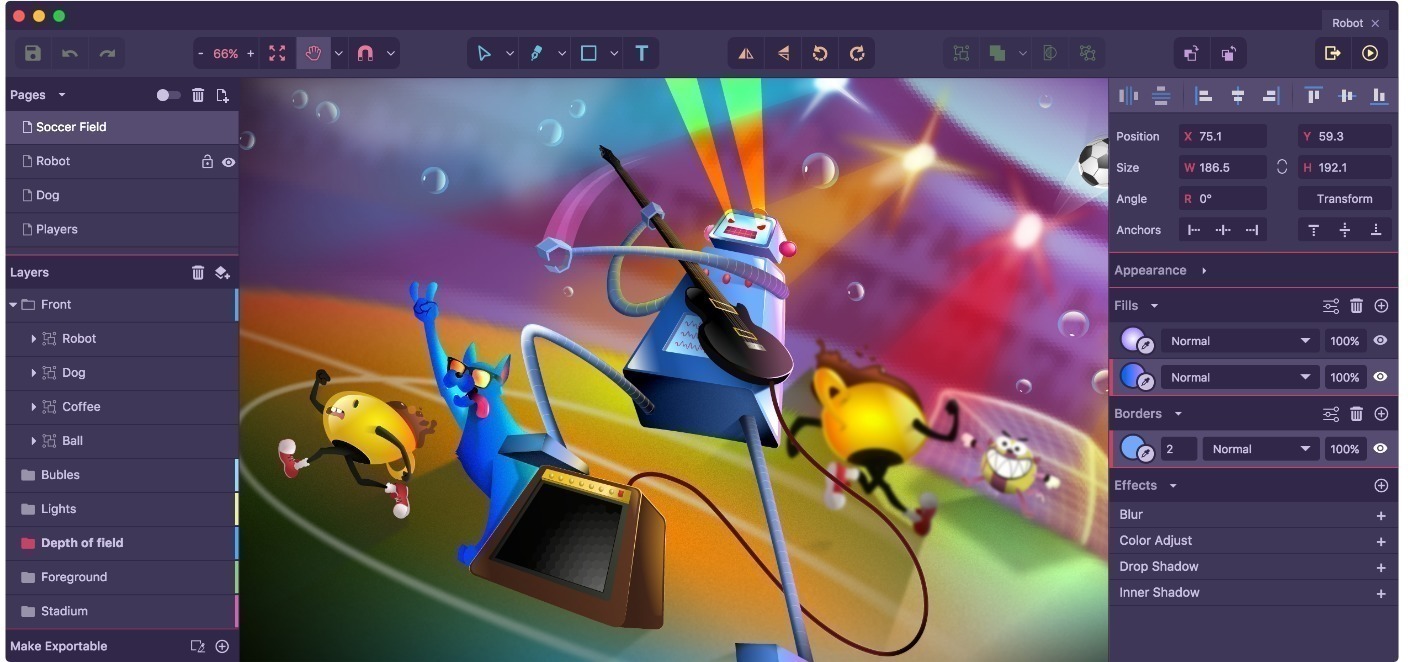Click the Transform button

click(x=1343, y=198)
